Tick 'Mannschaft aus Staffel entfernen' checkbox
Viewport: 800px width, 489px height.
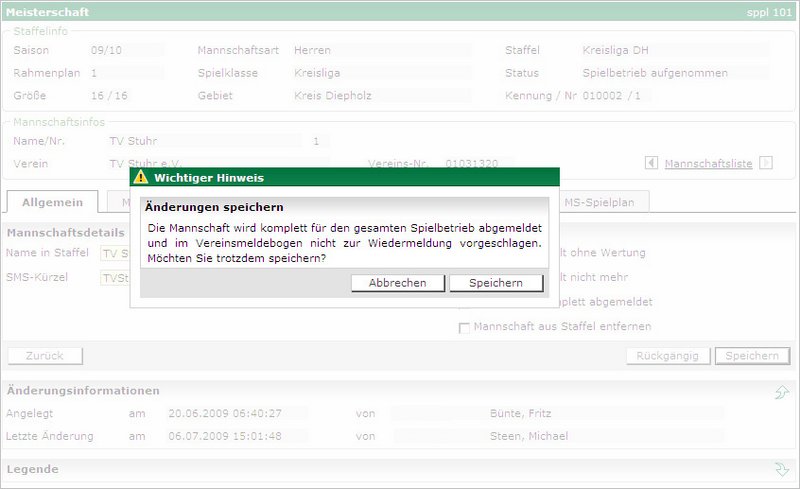coord(464,327)
